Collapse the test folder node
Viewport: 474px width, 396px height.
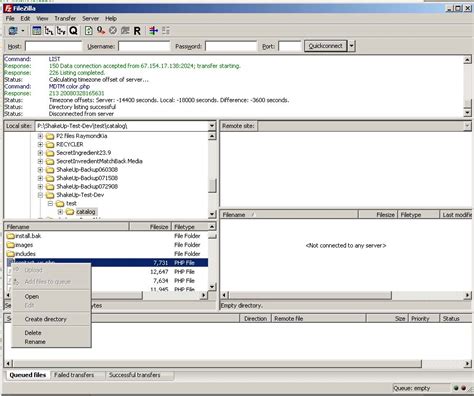pos(50,203)
